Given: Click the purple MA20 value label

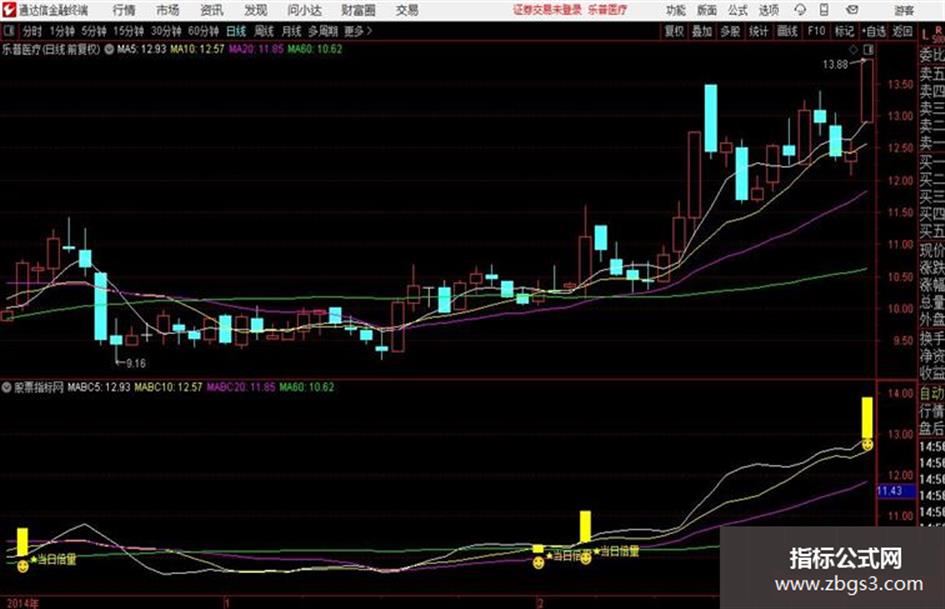Looking at the screenshot, I should pyautogui.click(x=256, y=49).
